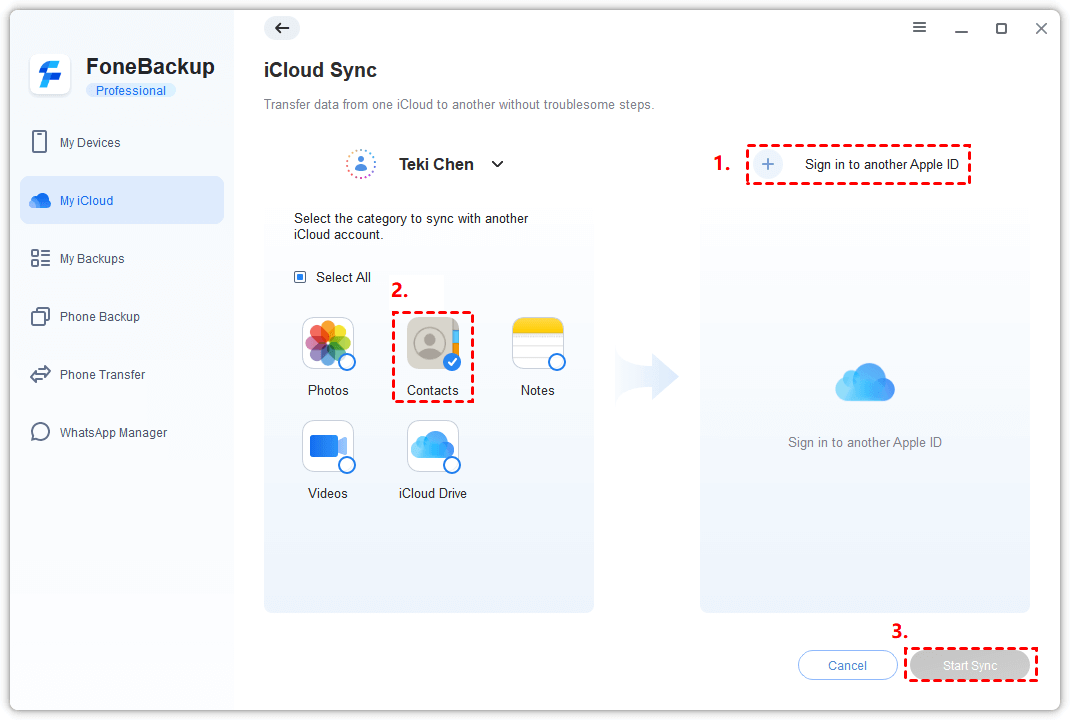This screenshot has width=1070, height=720.
Task: Click the iCloud Sync heading
Action: pyautogui.click(x=320, y=70)
